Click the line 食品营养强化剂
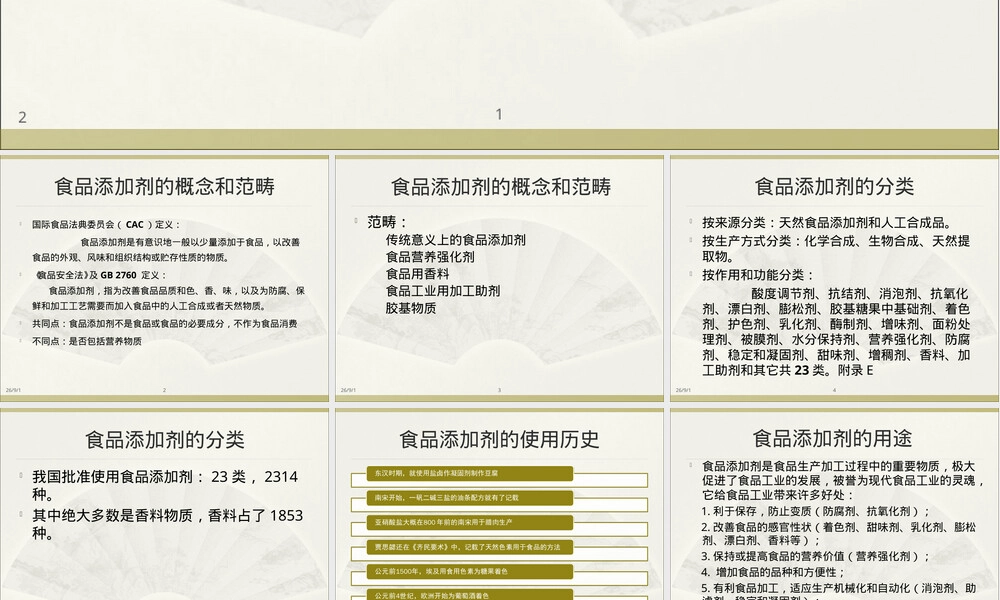Viewport: 1000px width, 600px height. point(430,257)
